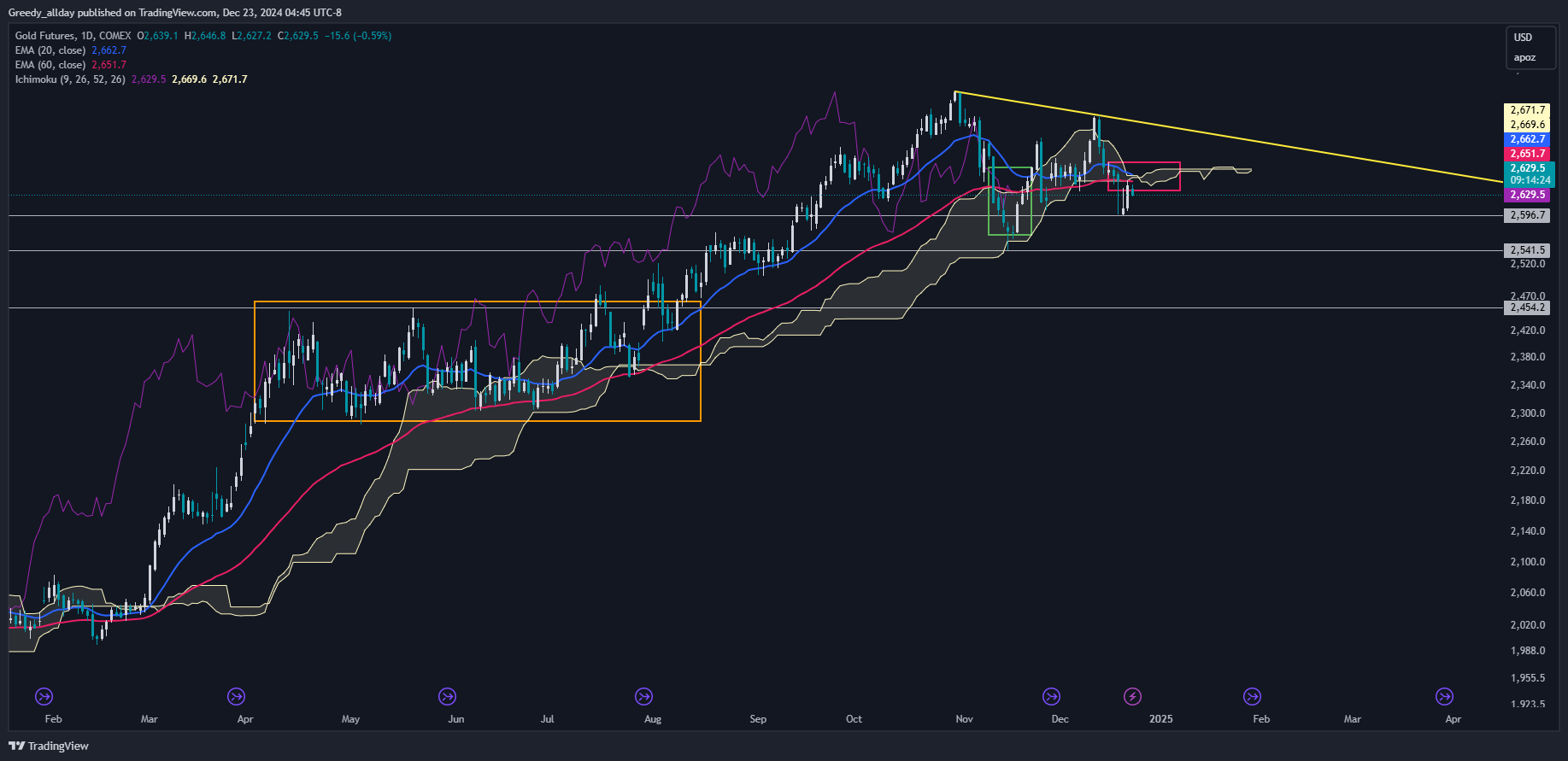The height and width of the screenshot is (761, 1568).
Task: Click the blue 2,662.7 EMA price label
Action: tap(1526, 139)
